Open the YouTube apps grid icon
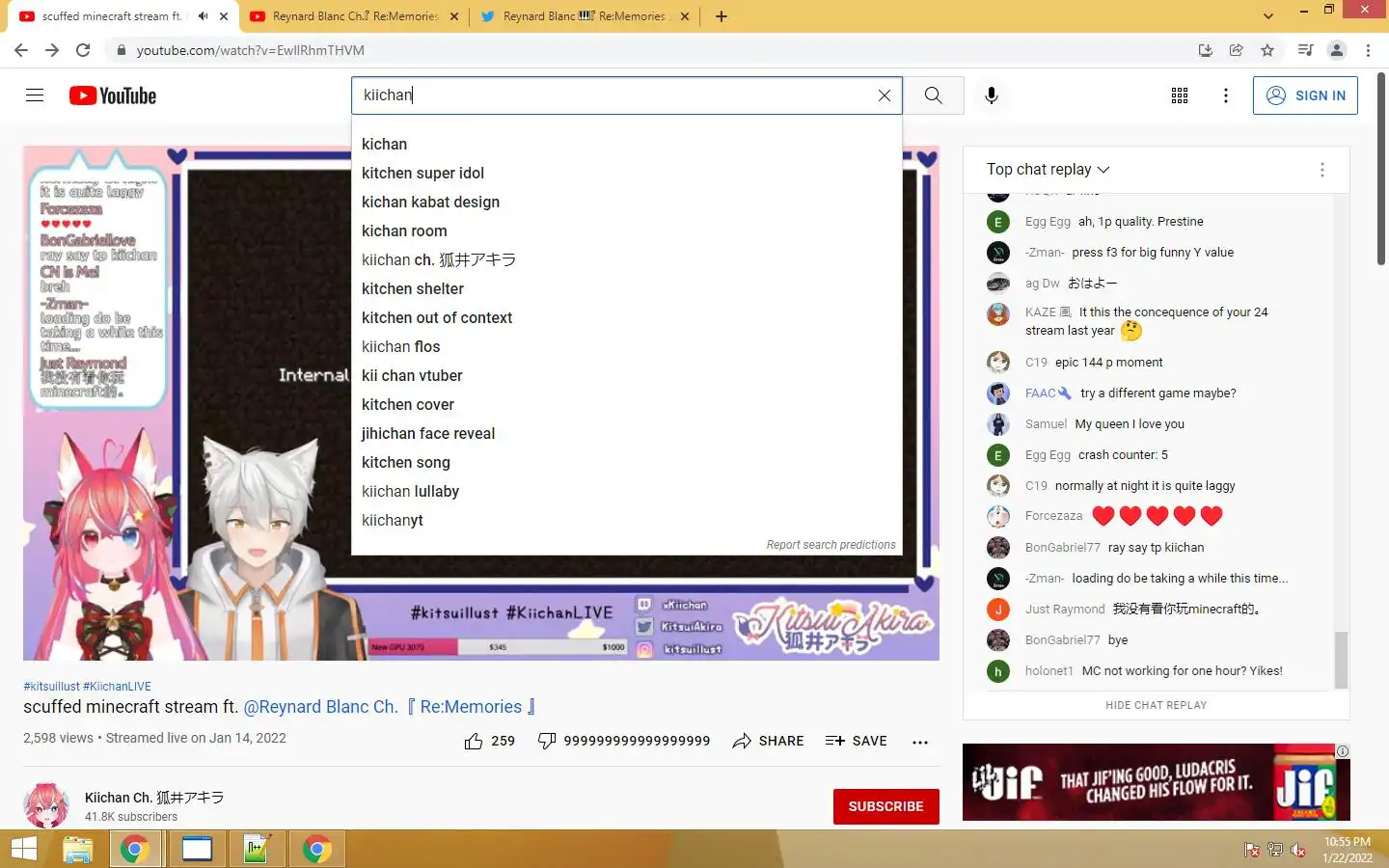Screen dimensions: 1389x868 (1179, 95)
